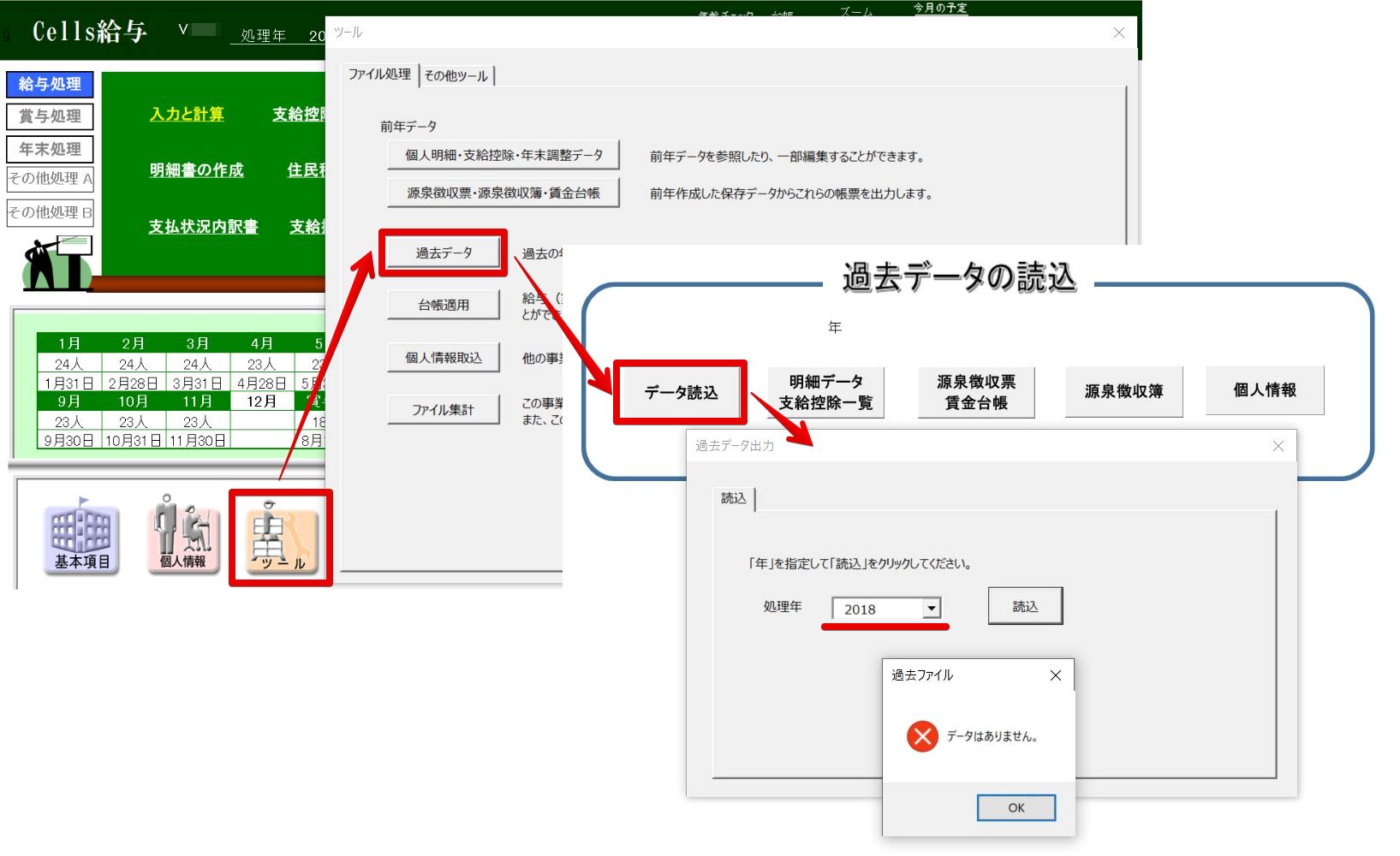Switch to the その他ツール tab
This screenshot has width=1400, height=856.
point(456,76)
